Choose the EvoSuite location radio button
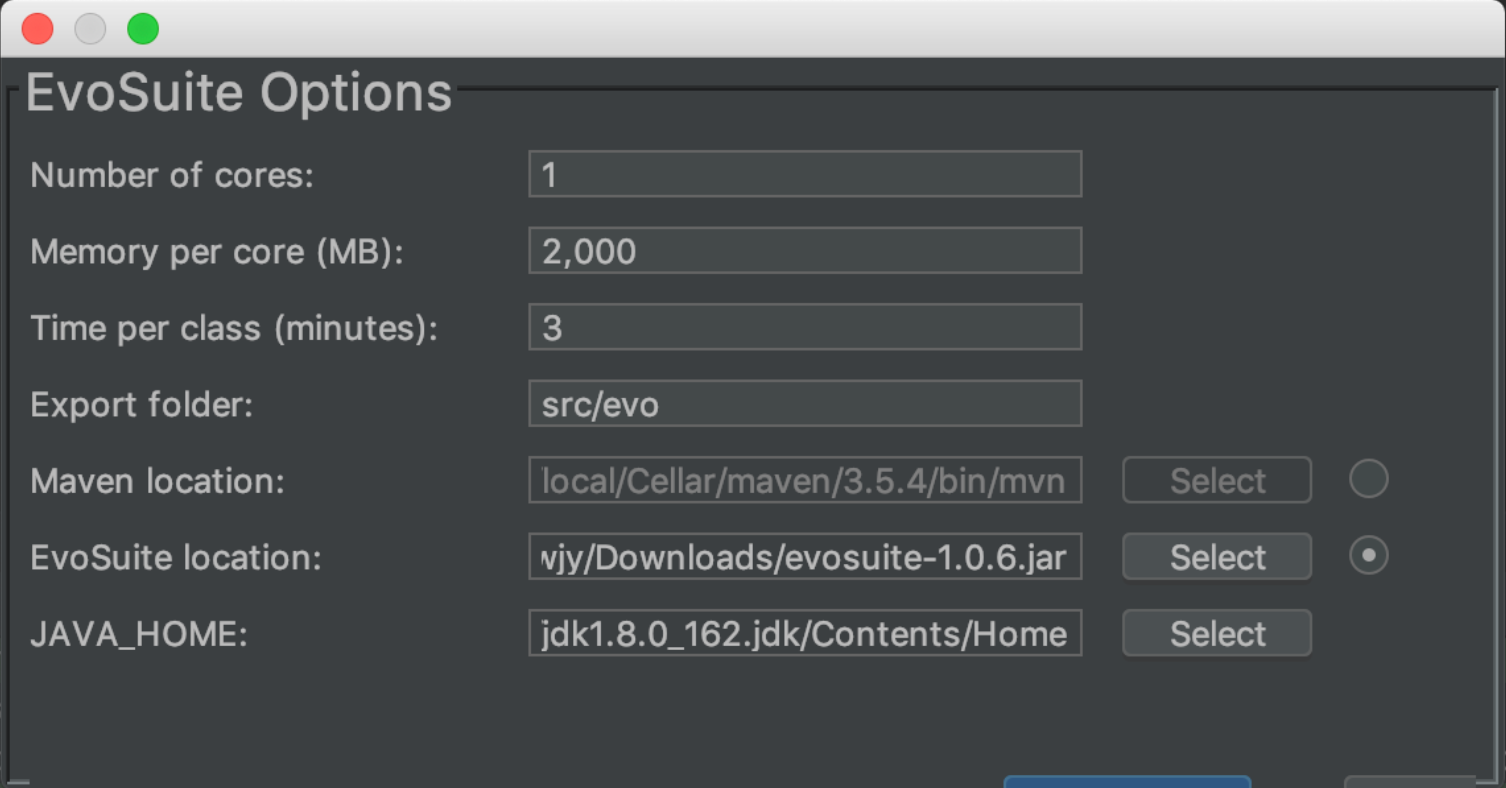1506x788 pixels. click(1368, 555)
